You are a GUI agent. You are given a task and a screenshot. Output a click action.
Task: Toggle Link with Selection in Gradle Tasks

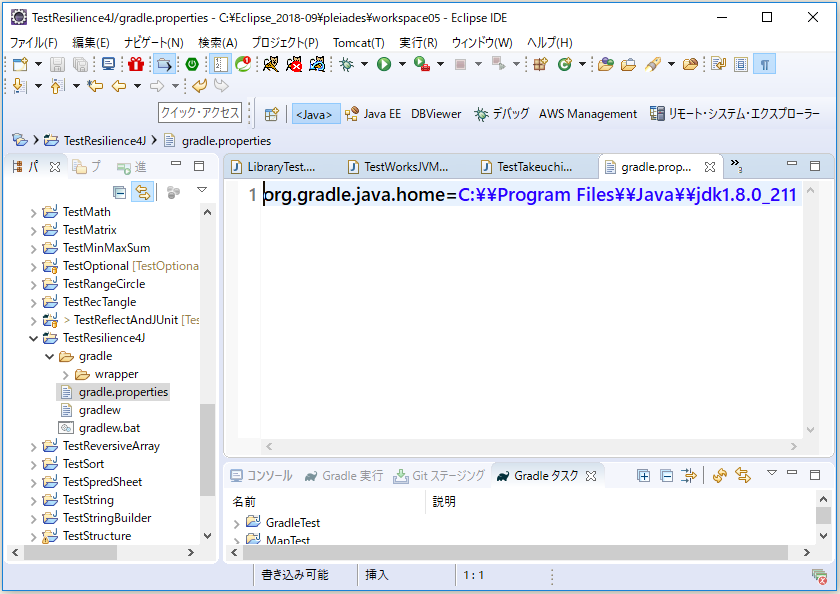(x=743, y=475)
